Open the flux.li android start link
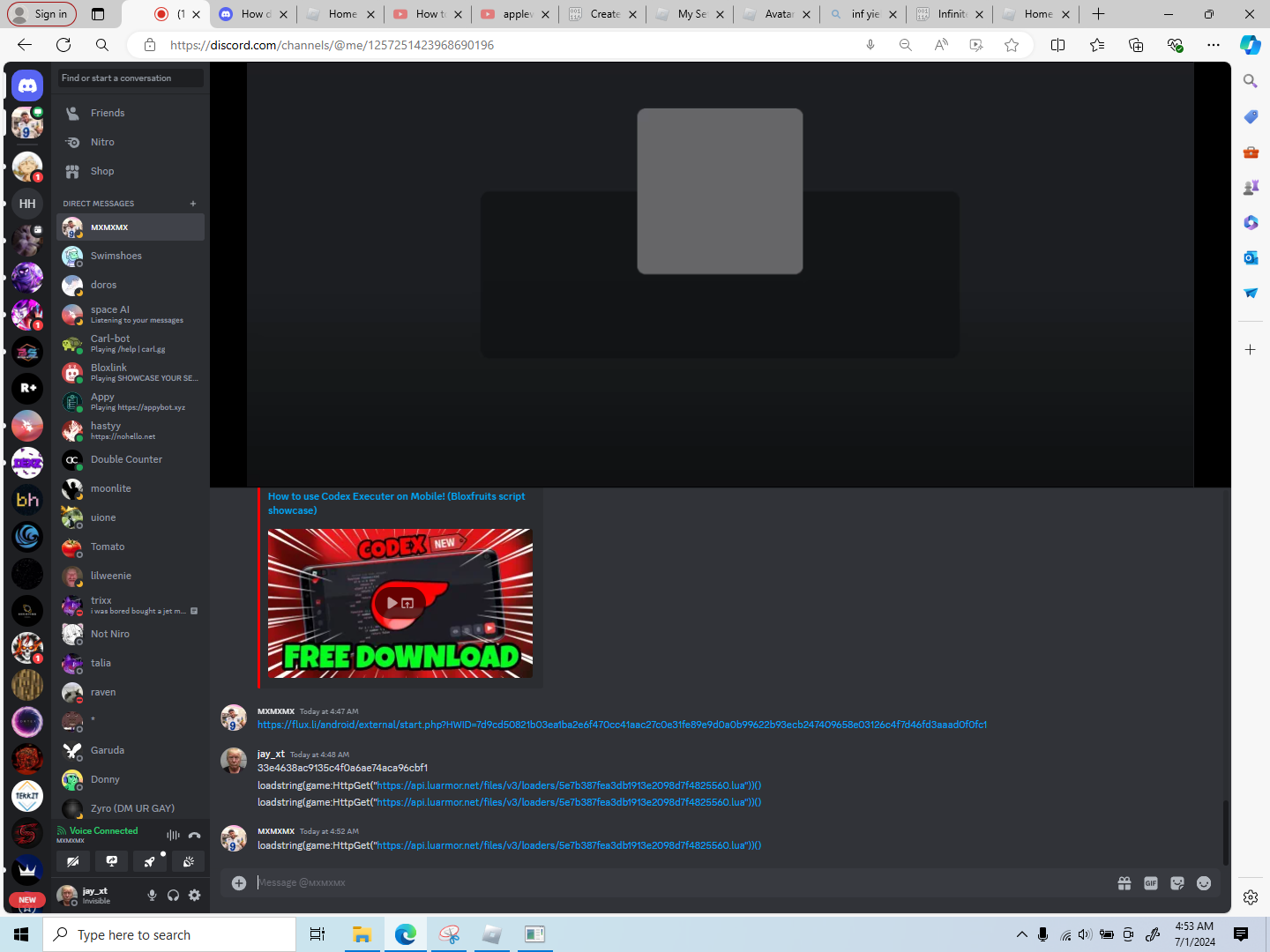The image size is (1270, 952). point(622,725)
